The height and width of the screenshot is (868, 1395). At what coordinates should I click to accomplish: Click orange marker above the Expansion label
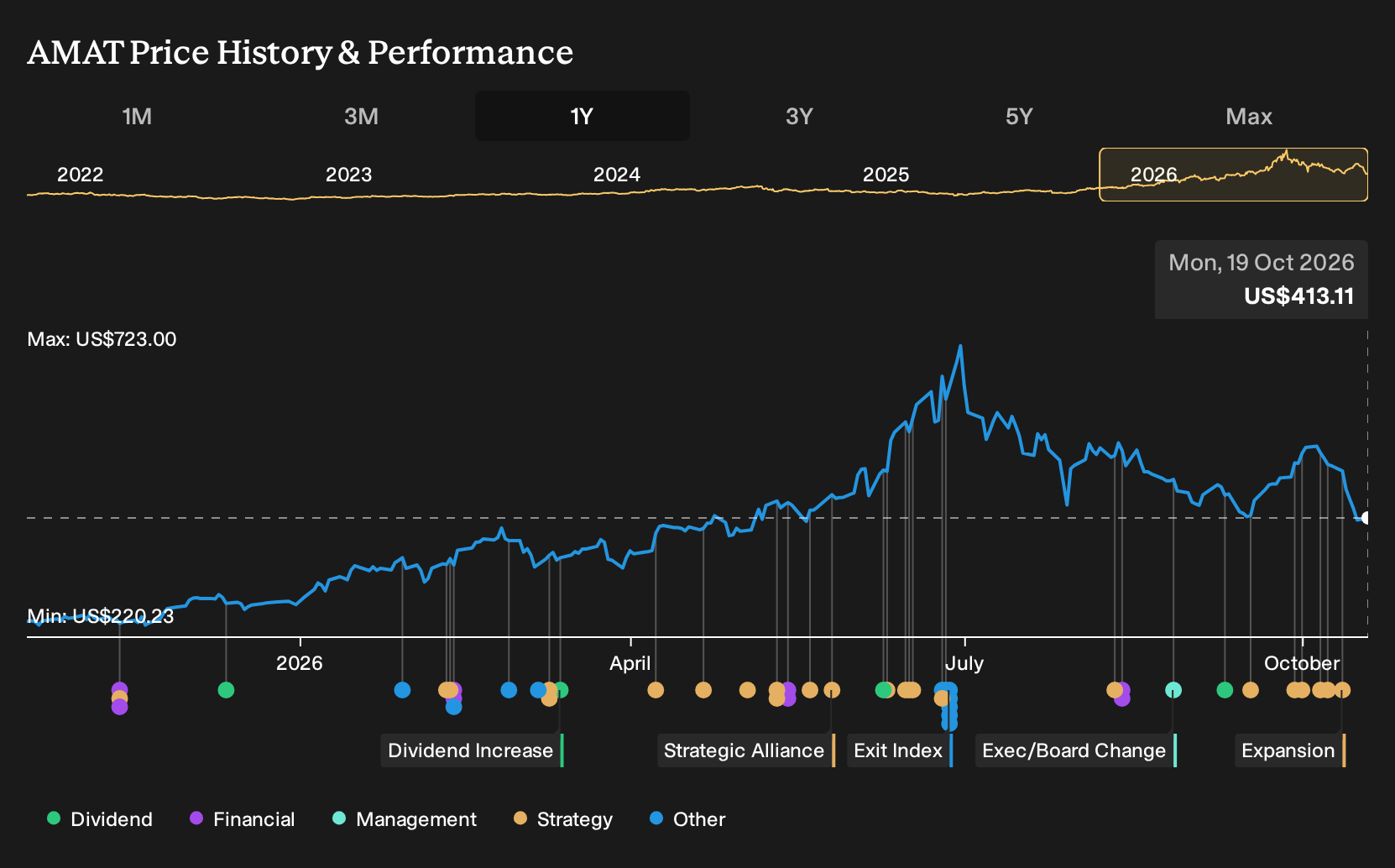tap(1342, 690)
